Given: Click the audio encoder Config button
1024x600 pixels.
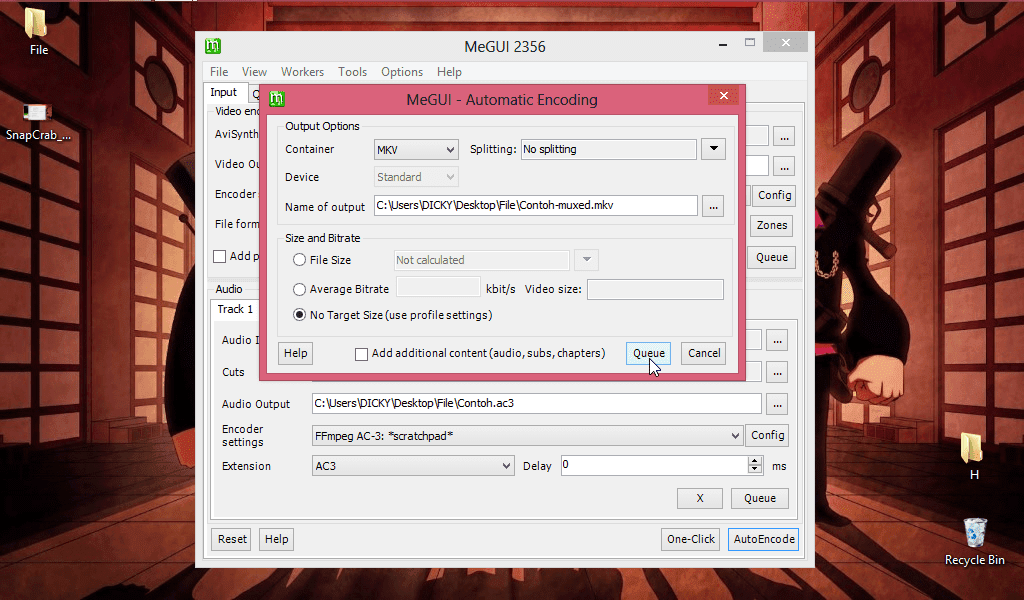Looking at the screenshot, I should [x=767, y=435].
